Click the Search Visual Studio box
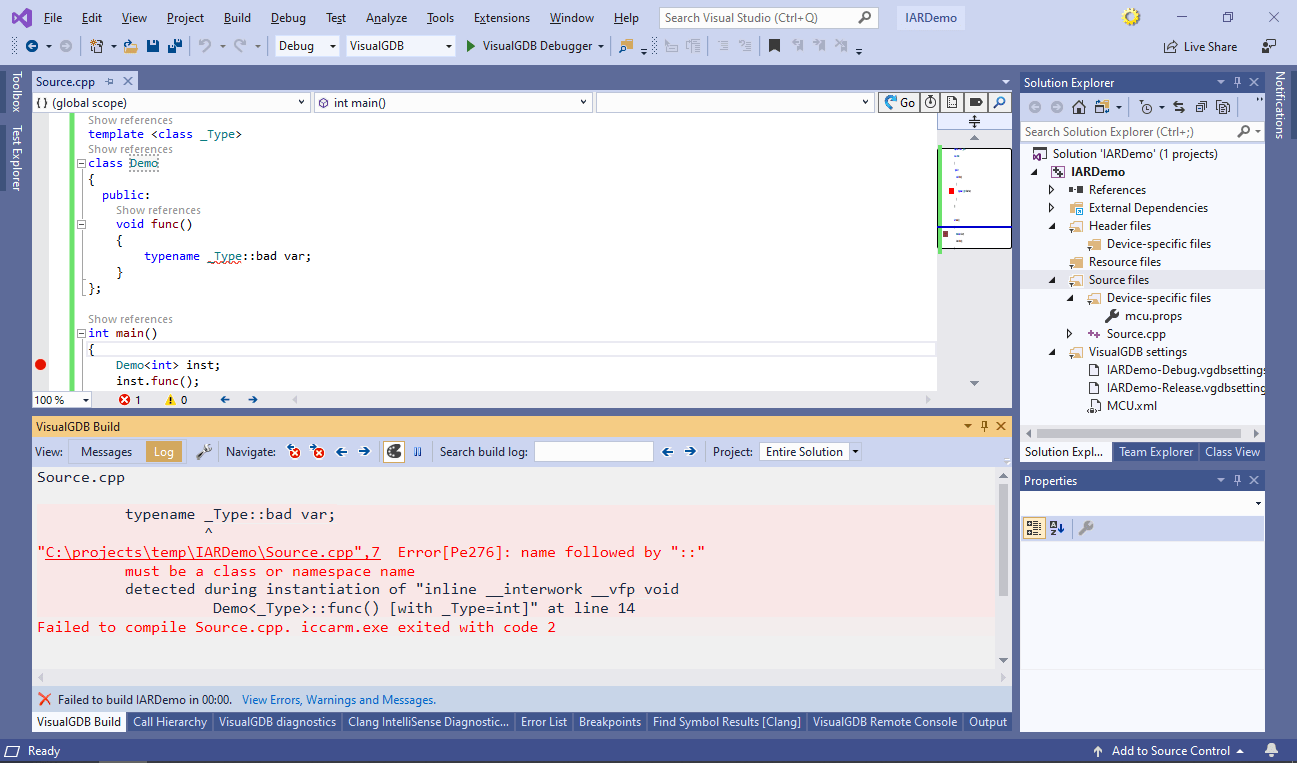 pyautogui.click(x=769, y=18)
